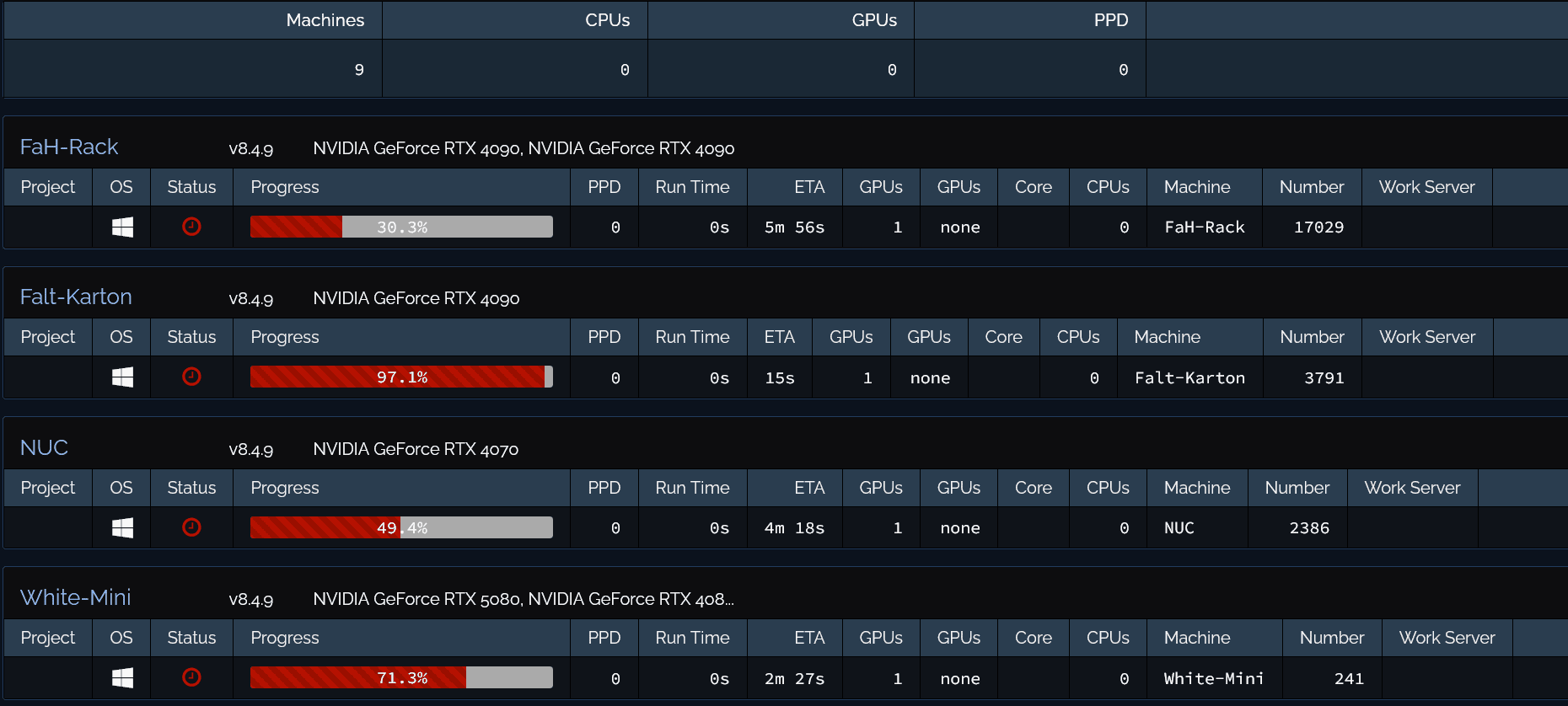Click the red clock status icon for FaH-Rack
1568x706 pixels.
[x=191, y=227]
